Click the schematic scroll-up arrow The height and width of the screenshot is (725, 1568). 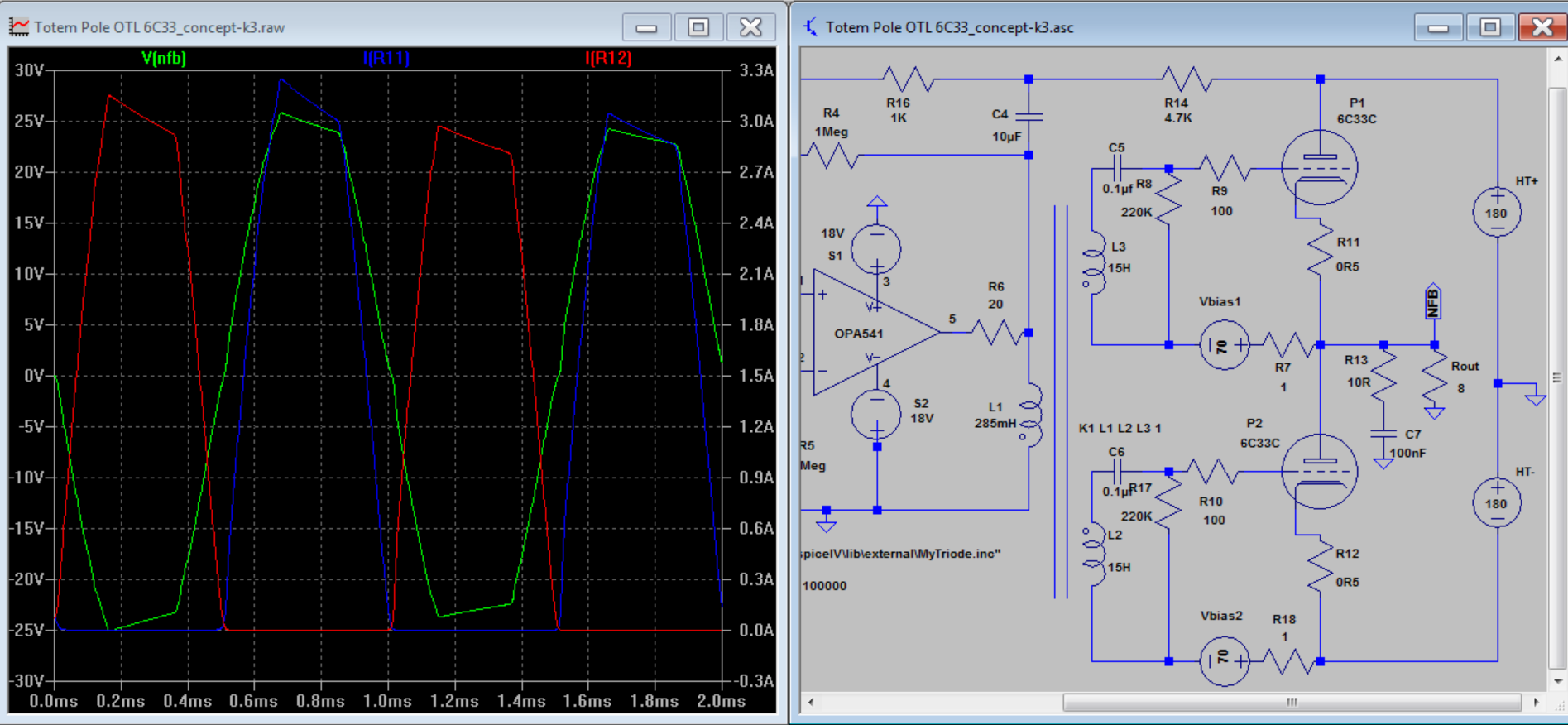click(x=1557, y=59)
